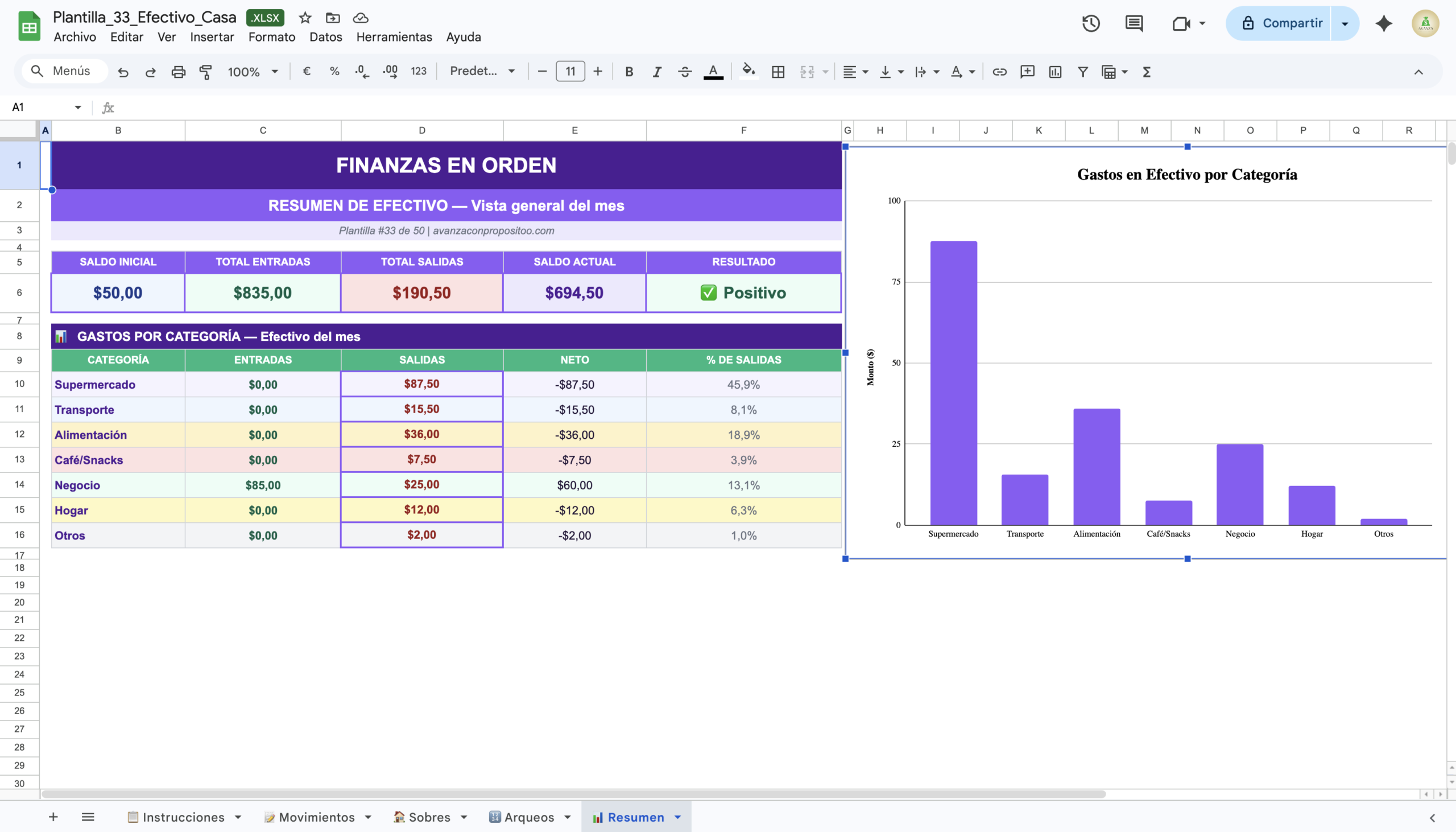The width and height of the screenshot is (1456, 832).
Task: Click the font size input field
Action: click(570, 72)
